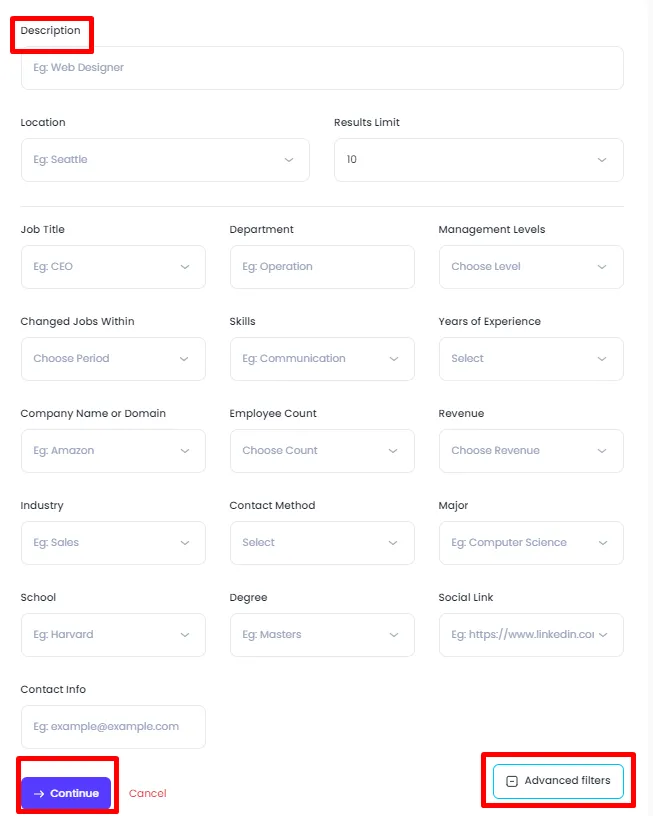Open the Location dropdown

pos(165,160)
